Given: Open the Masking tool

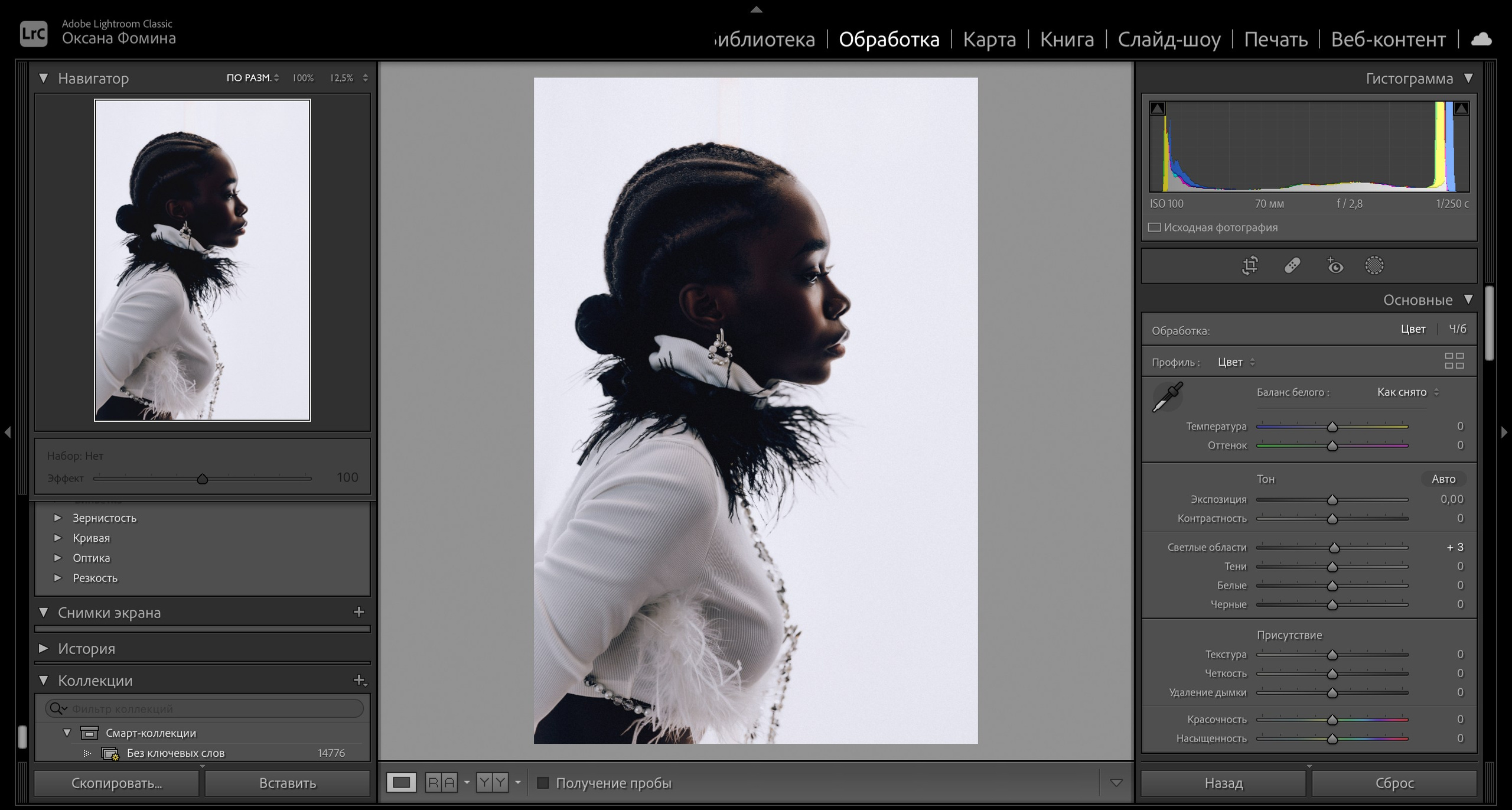Looking at the screenshot, I should click(x=1374, y=265).
